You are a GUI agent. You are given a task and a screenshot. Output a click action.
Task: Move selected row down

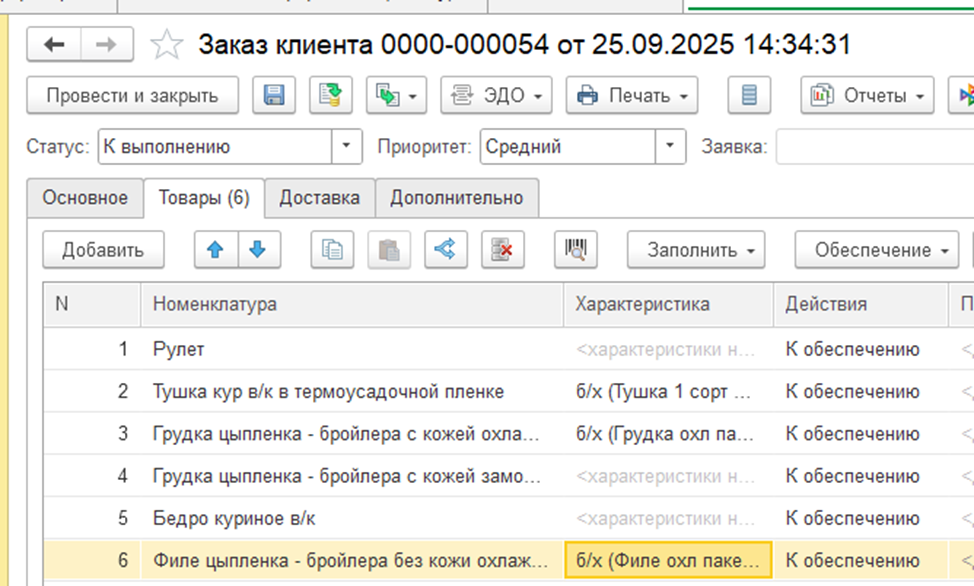click(x=258, y=250)
